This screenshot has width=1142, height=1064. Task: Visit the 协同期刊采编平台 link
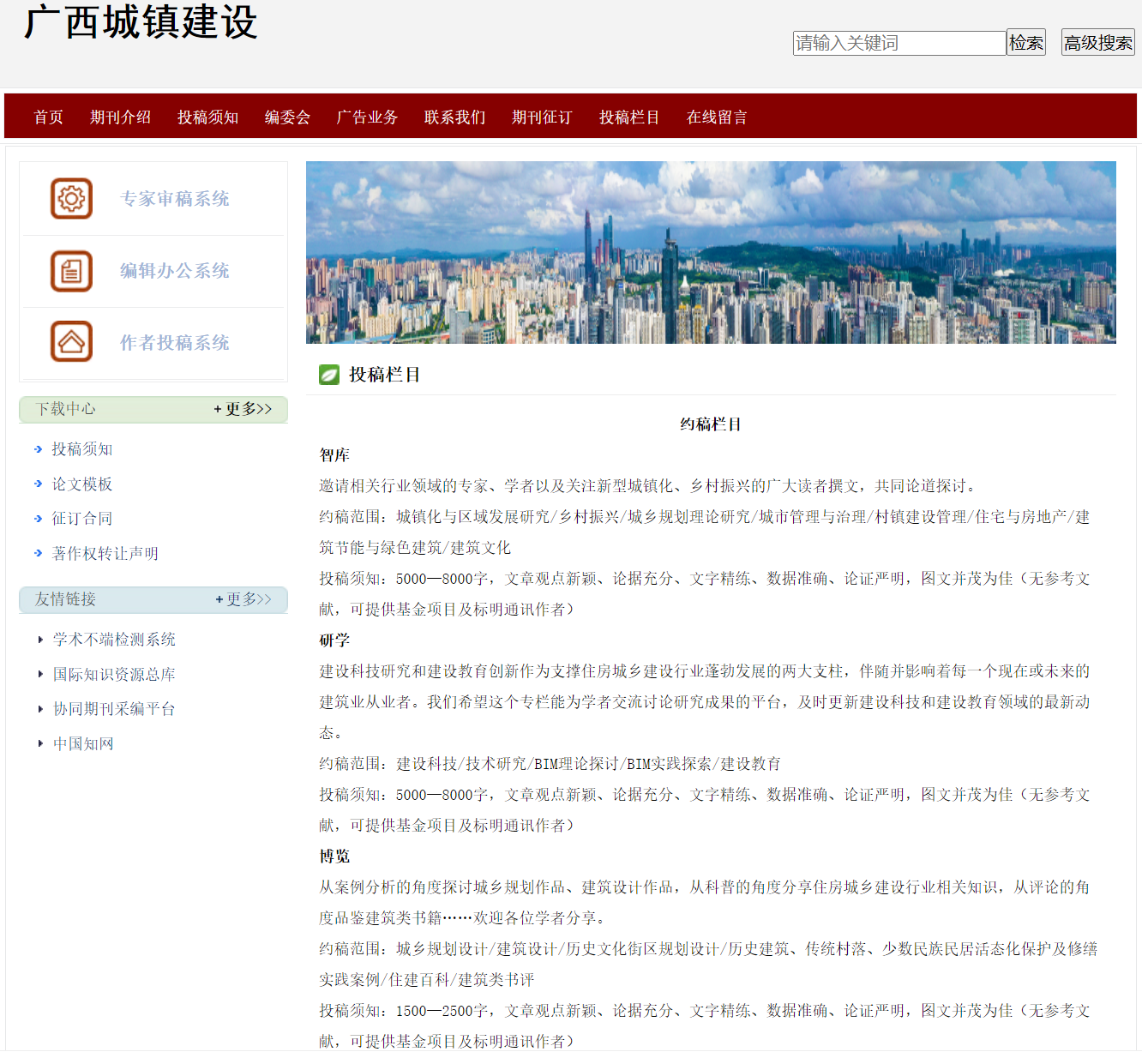tap(114, 709)
